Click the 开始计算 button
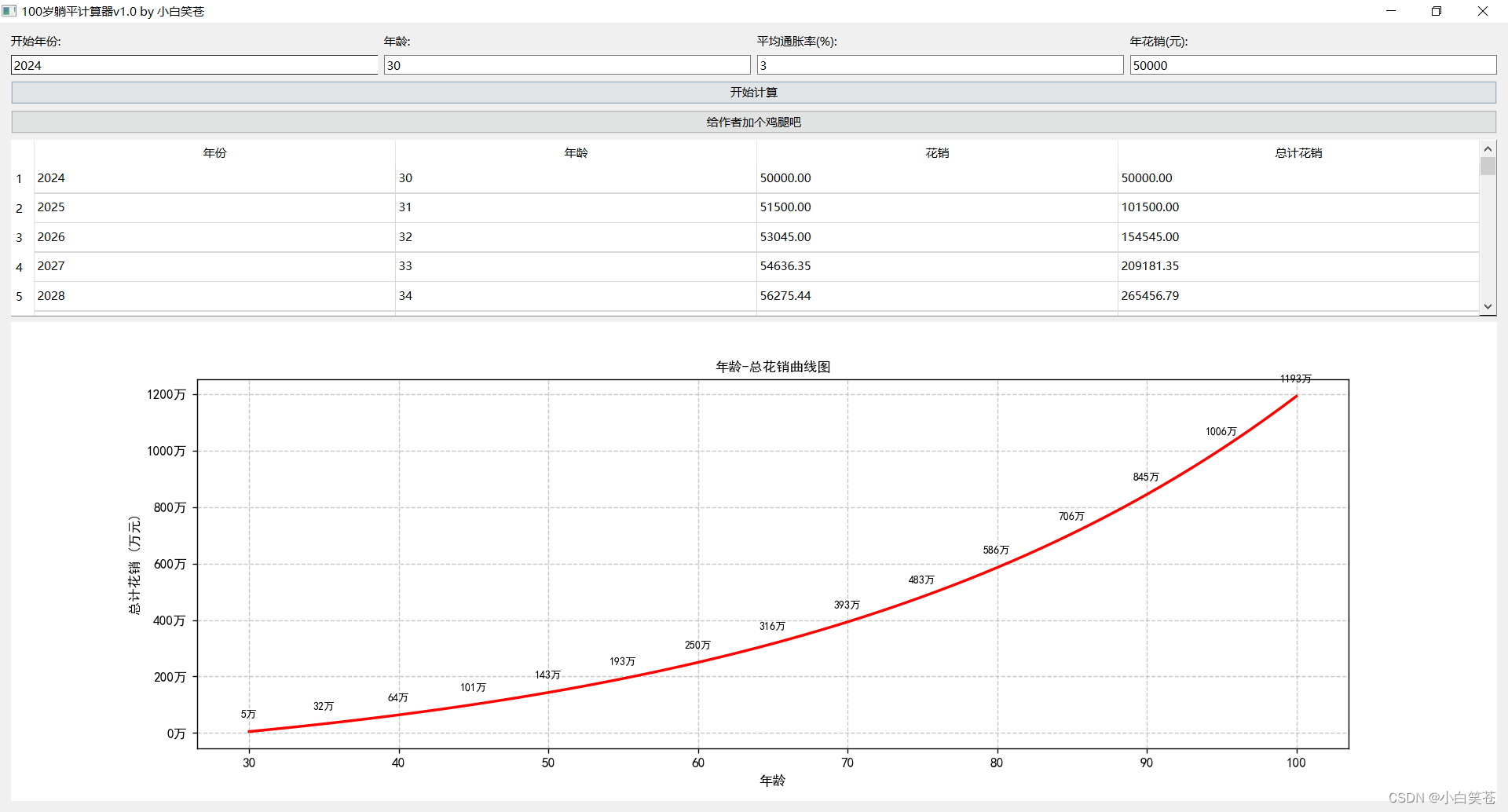Screen dimensions: 1508x812 [754, 93]
